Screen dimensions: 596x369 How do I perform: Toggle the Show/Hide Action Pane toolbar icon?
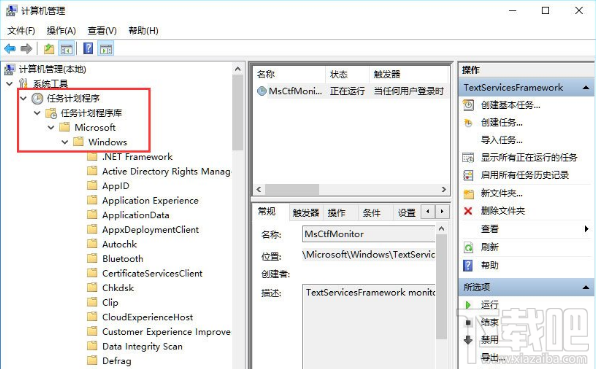(106, 49)
